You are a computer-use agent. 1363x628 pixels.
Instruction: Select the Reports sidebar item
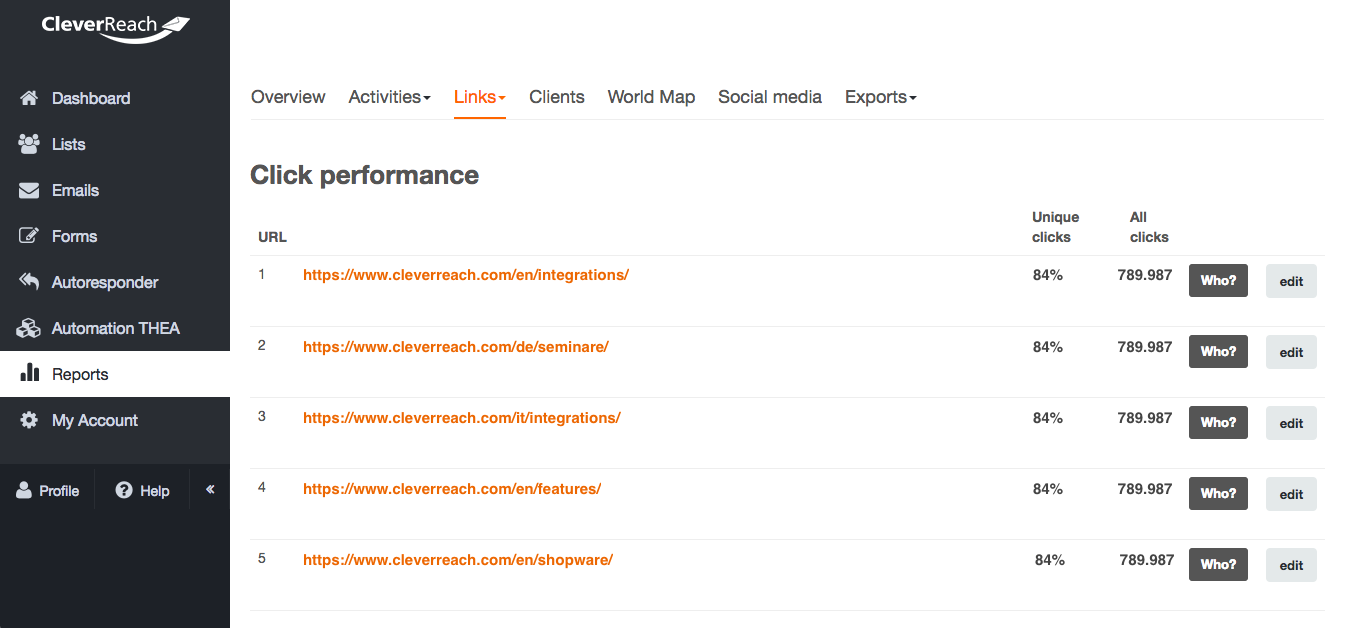pyautogui.click(x=115, y=374)
